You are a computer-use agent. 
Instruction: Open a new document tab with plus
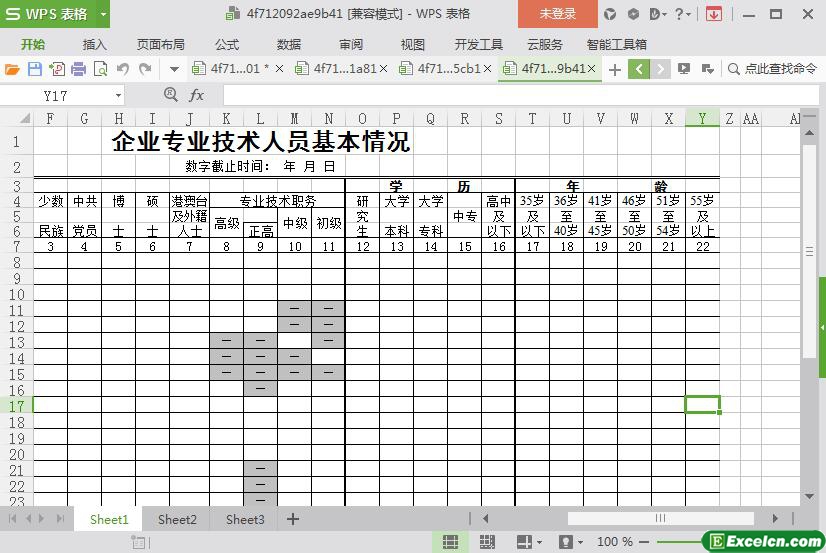coord(615,69)
